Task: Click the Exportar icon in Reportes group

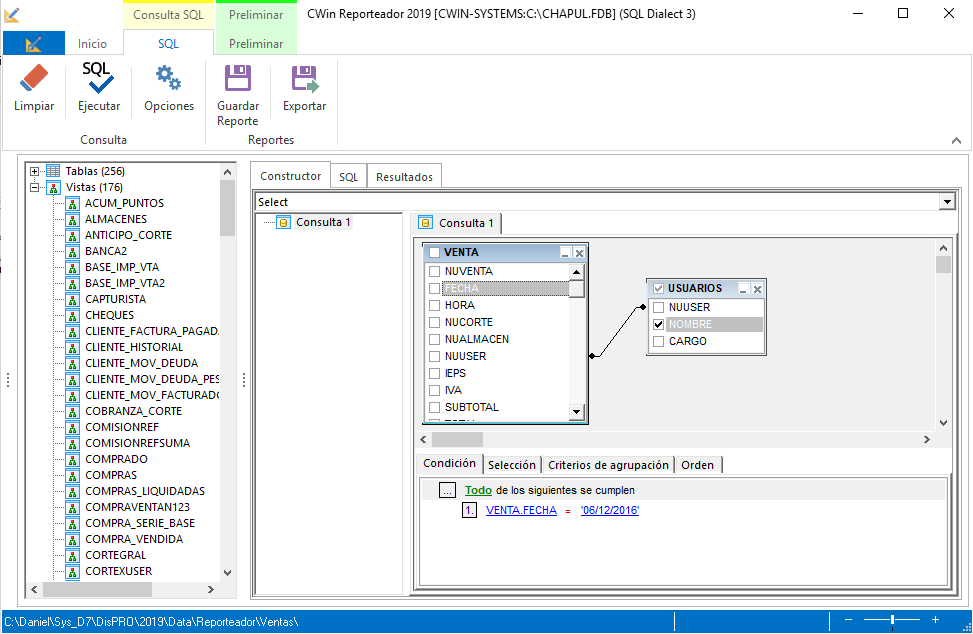Action: pyautogui.click(x=303, y=80)
